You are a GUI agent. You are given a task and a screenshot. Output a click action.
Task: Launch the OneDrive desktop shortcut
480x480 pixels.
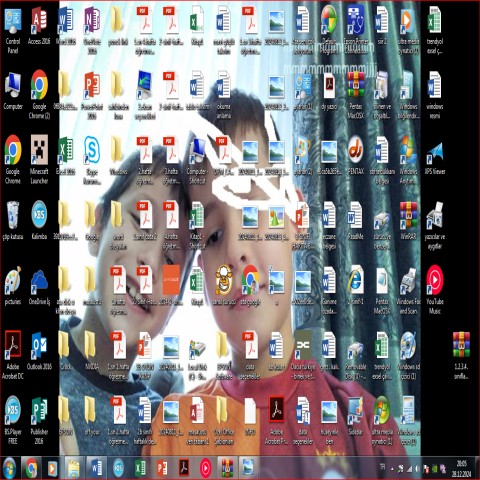[x=39, y=287]
